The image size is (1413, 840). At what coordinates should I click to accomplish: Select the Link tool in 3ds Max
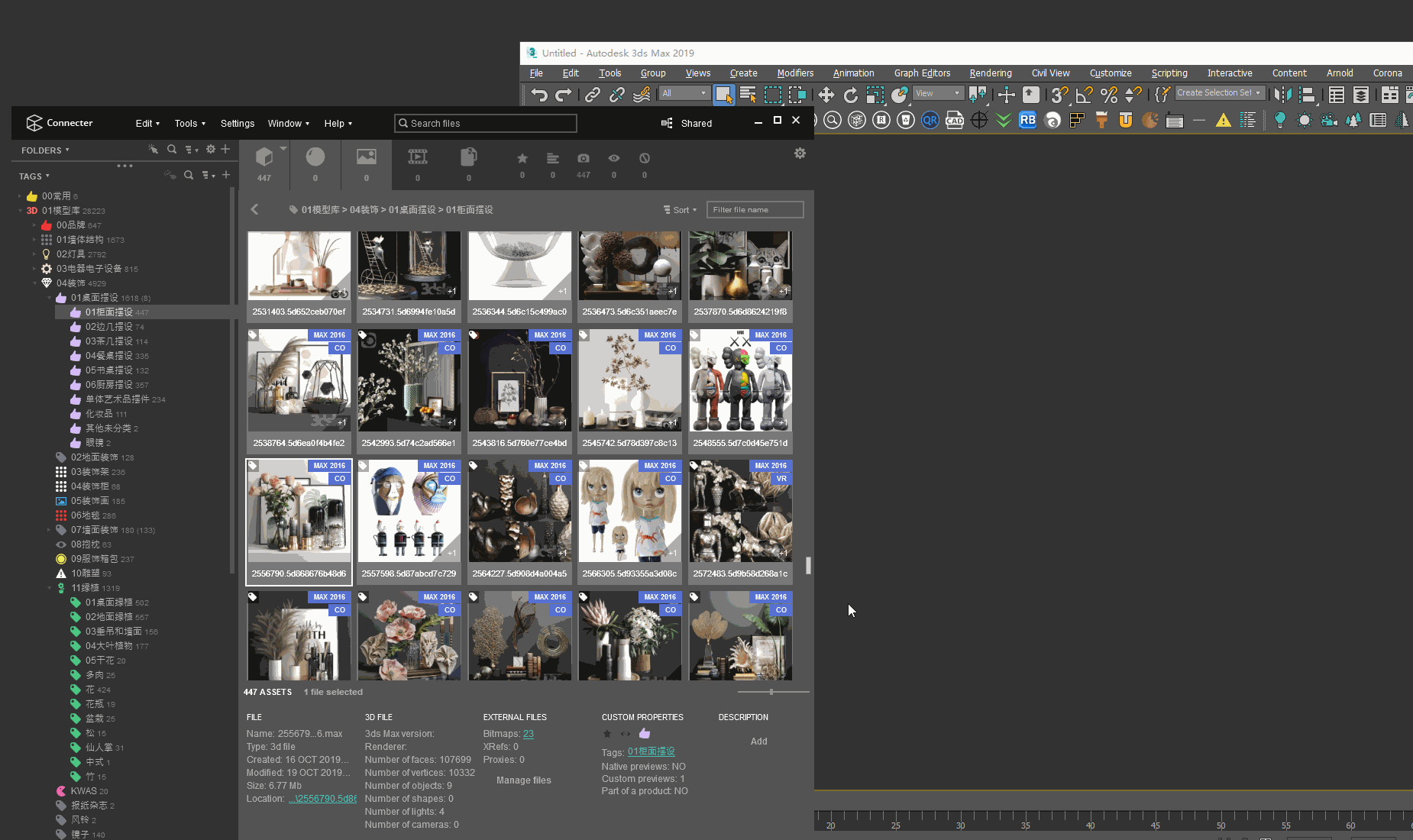pyautogui.click(x=592, y=95)
